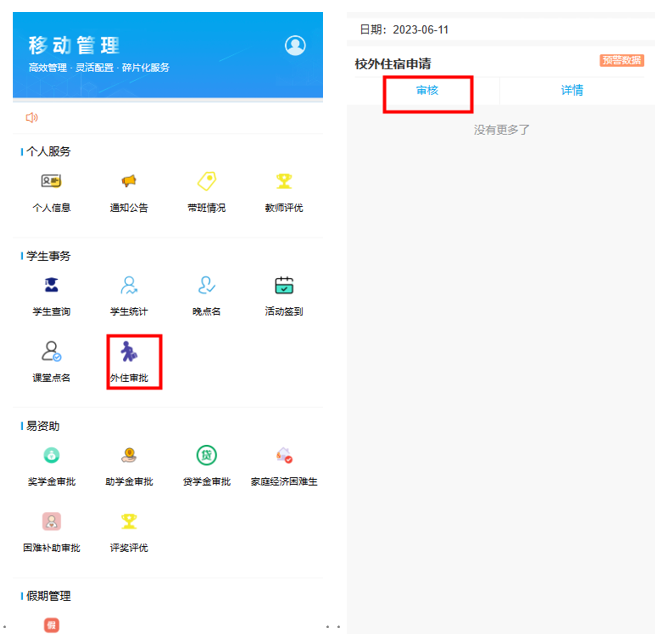
Task: Open the 课堂点名 icon
Action: tap(51, 352)
